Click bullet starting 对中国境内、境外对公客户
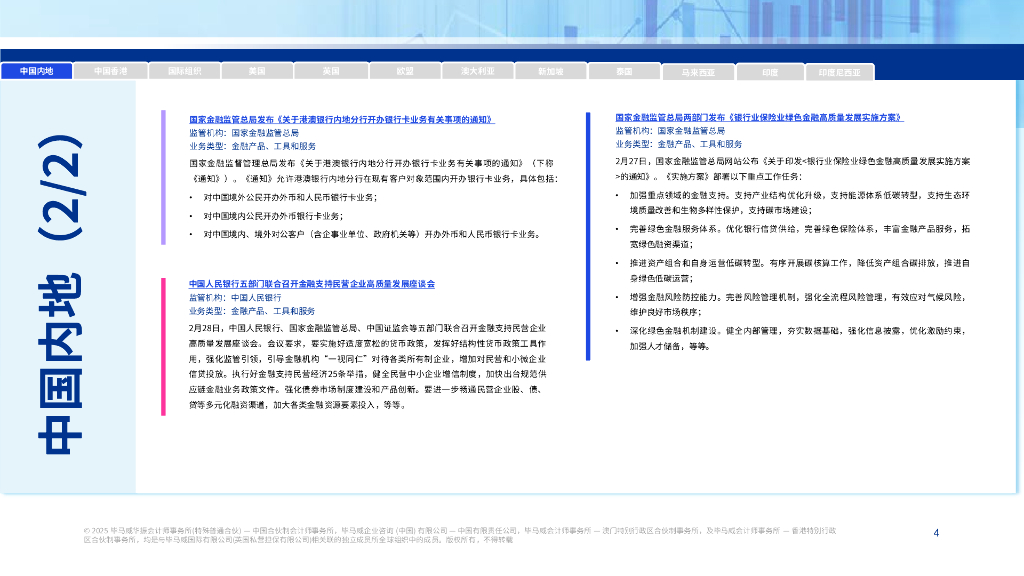 (372, 234)
